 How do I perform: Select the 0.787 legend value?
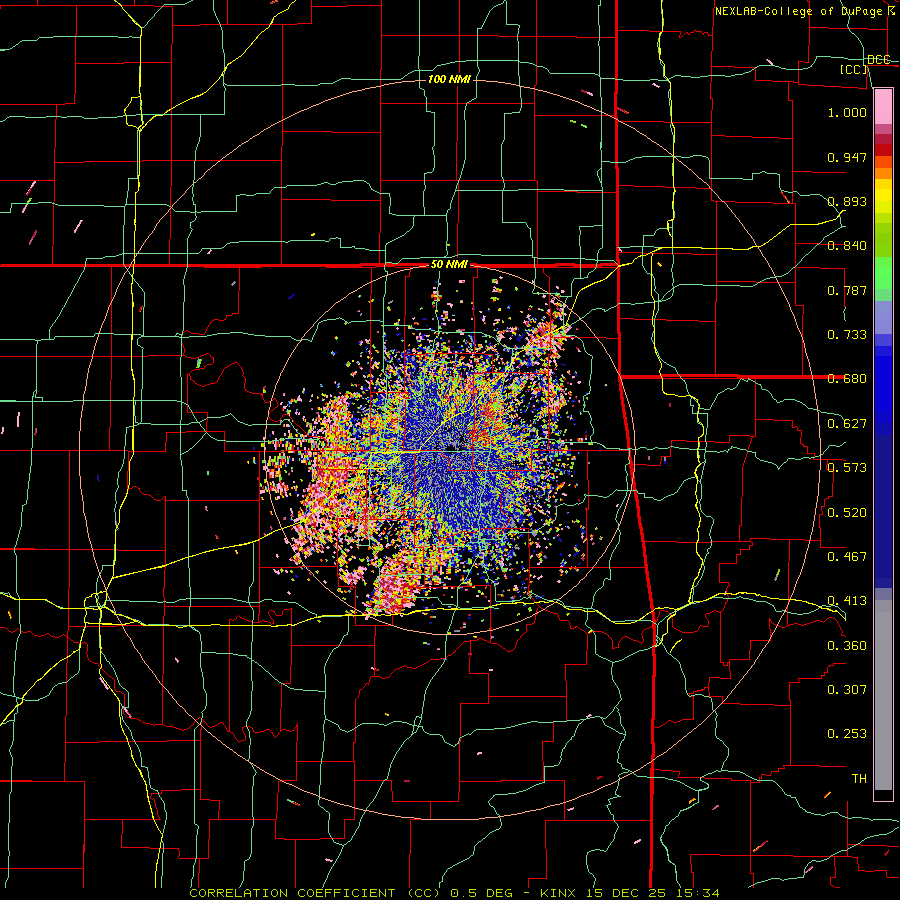tap(847, 290)
